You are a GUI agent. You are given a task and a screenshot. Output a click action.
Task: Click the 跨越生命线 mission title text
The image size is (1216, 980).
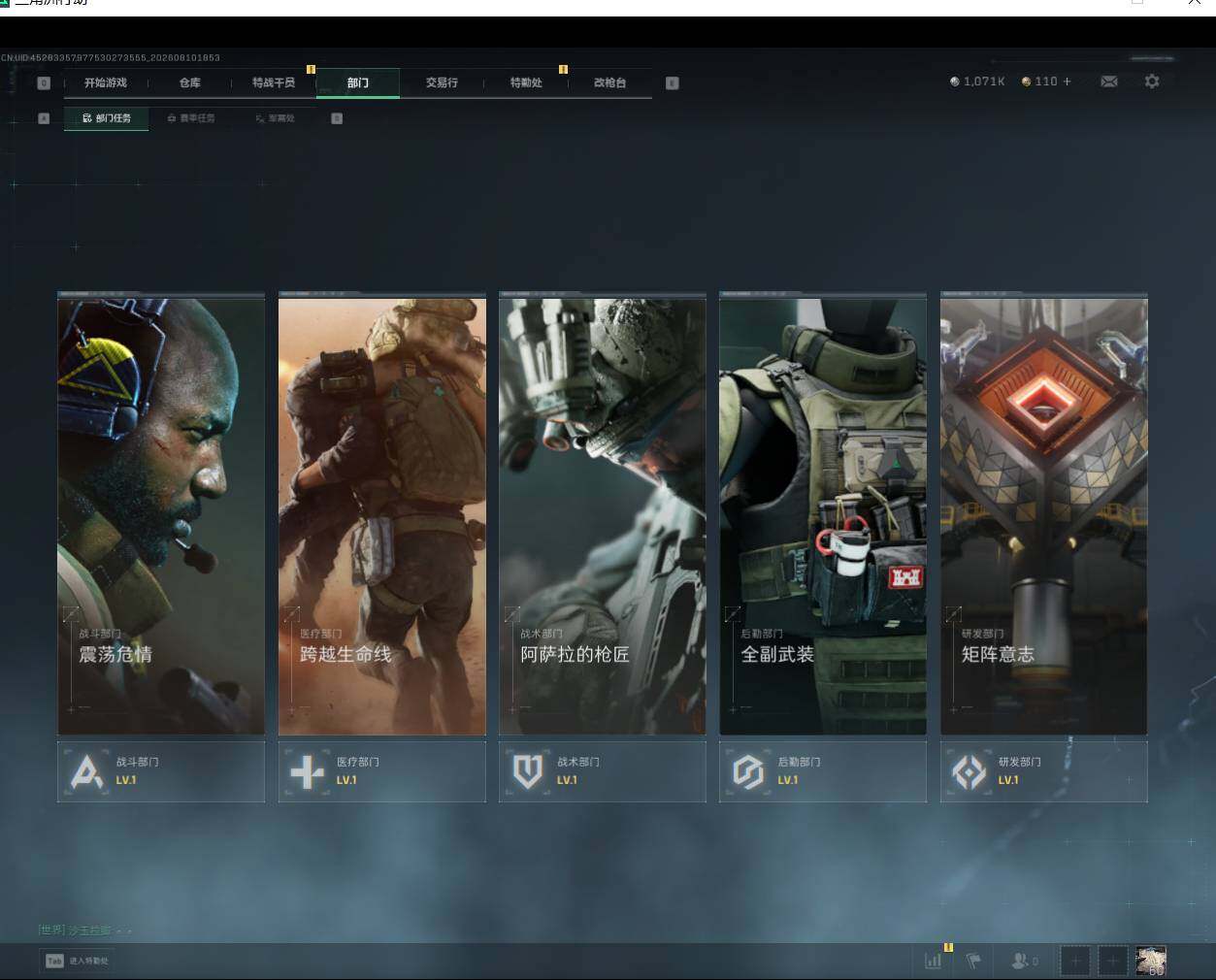[x=345, y=655]
